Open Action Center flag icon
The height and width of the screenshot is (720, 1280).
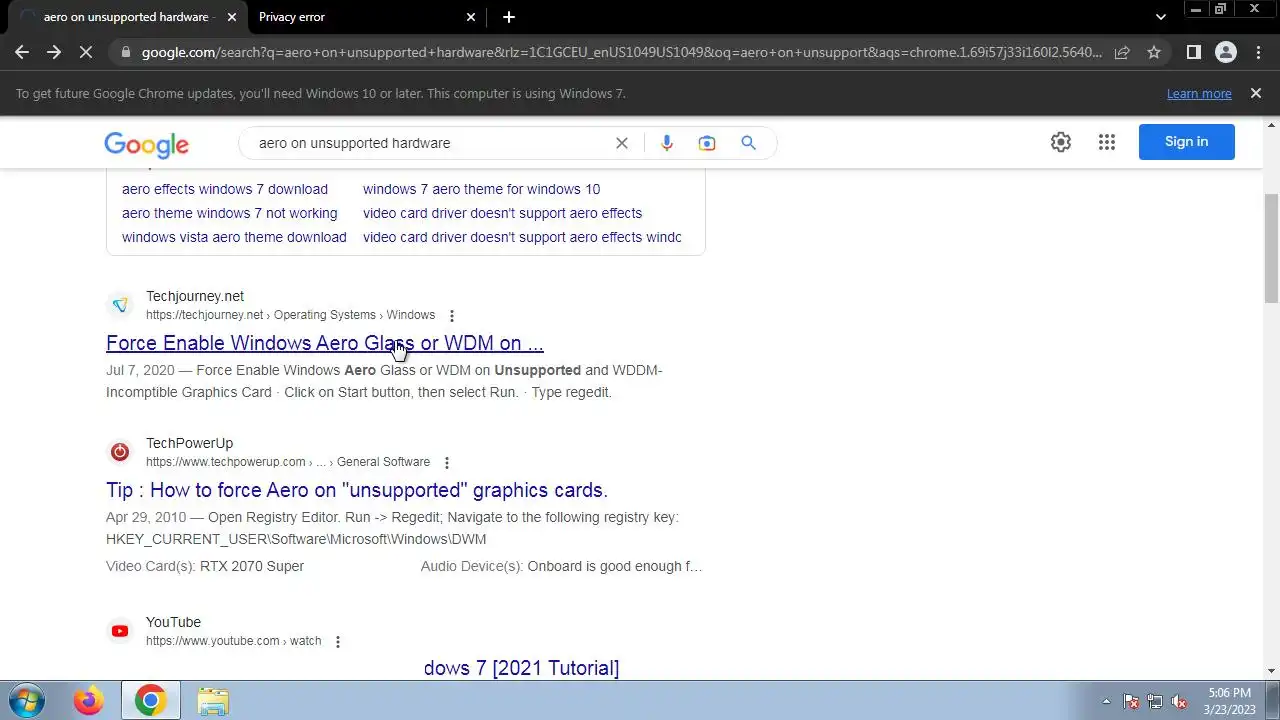point(1131,702)
